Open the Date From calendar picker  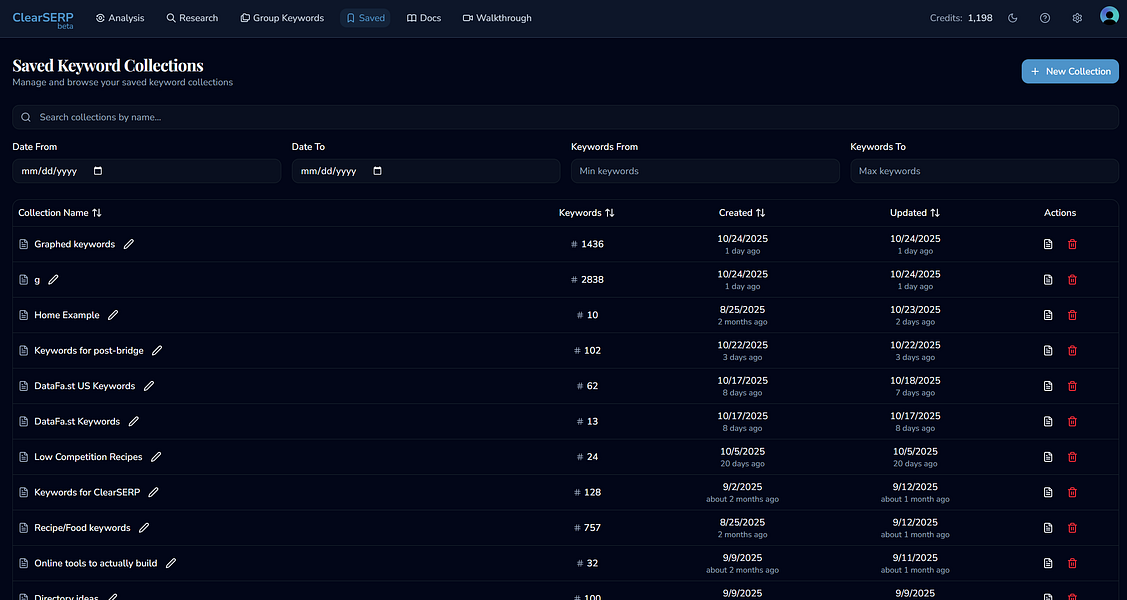coord(98,171)
